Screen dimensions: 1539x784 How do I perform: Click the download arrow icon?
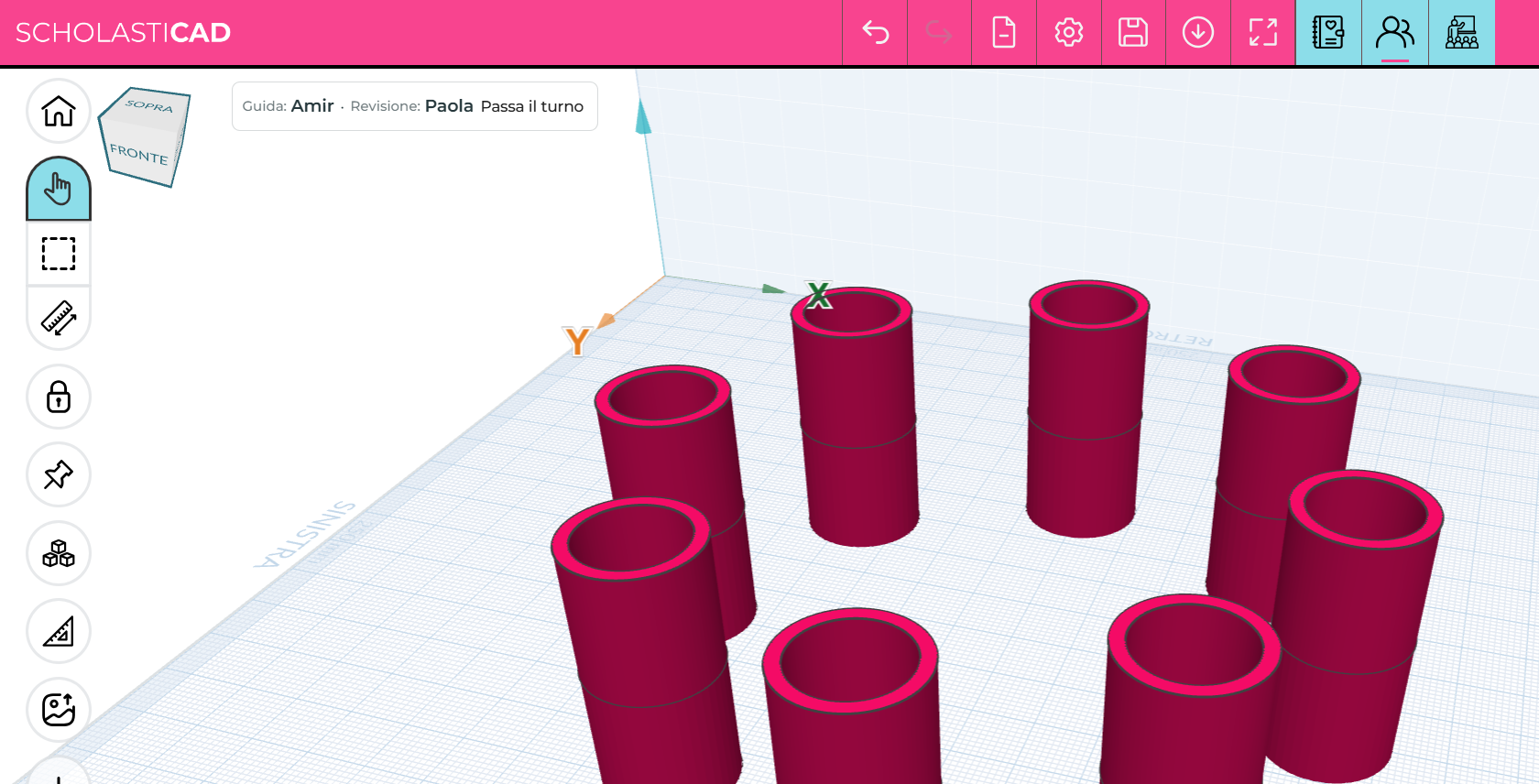1198,33
